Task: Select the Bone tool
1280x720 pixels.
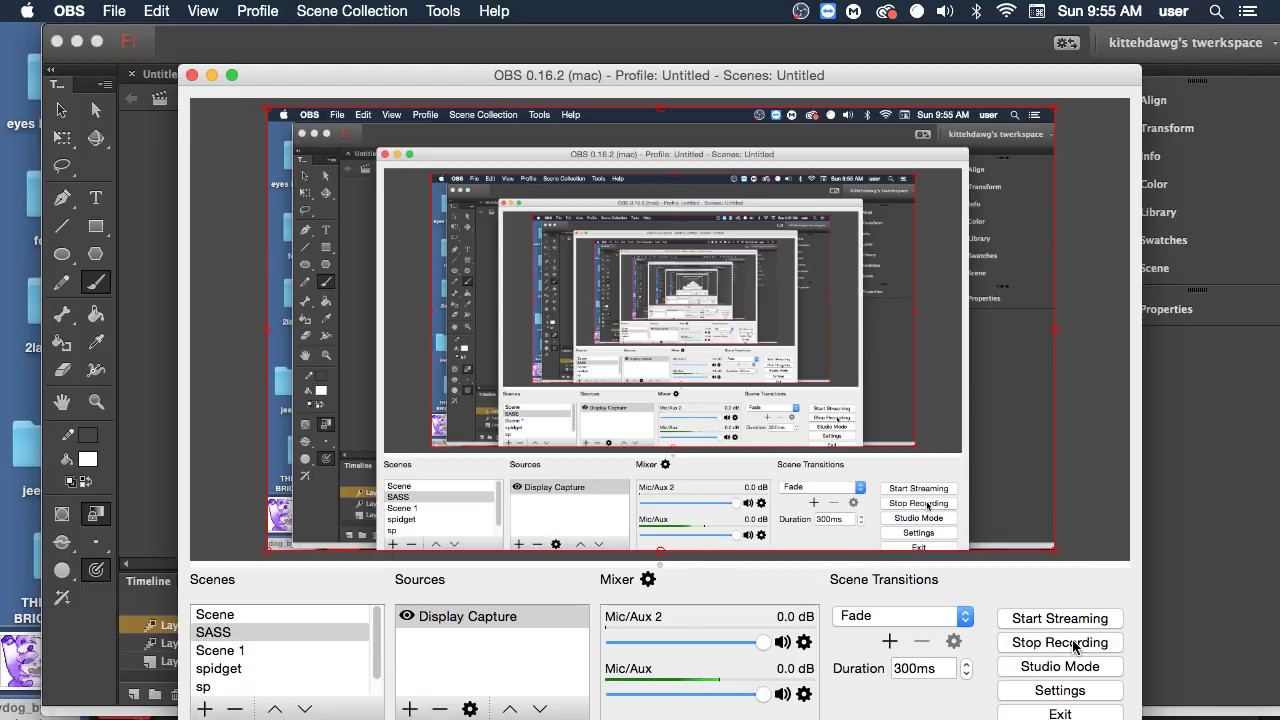Action: point(62,314)
